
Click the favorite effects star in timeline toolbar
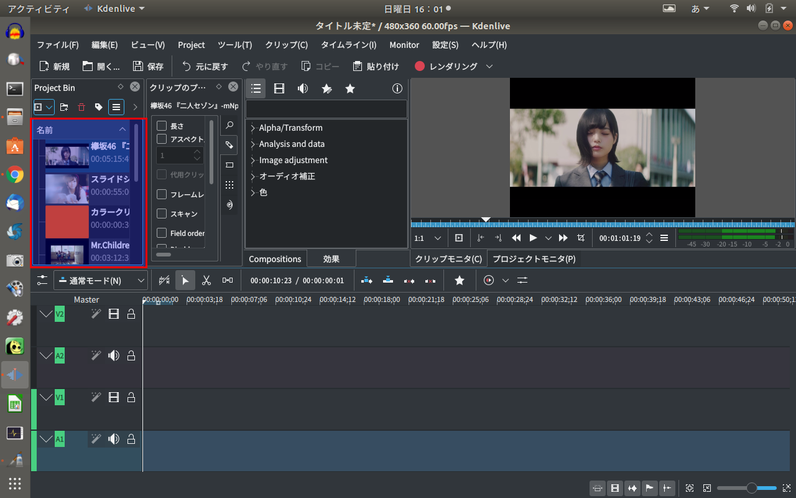(459, 280)
